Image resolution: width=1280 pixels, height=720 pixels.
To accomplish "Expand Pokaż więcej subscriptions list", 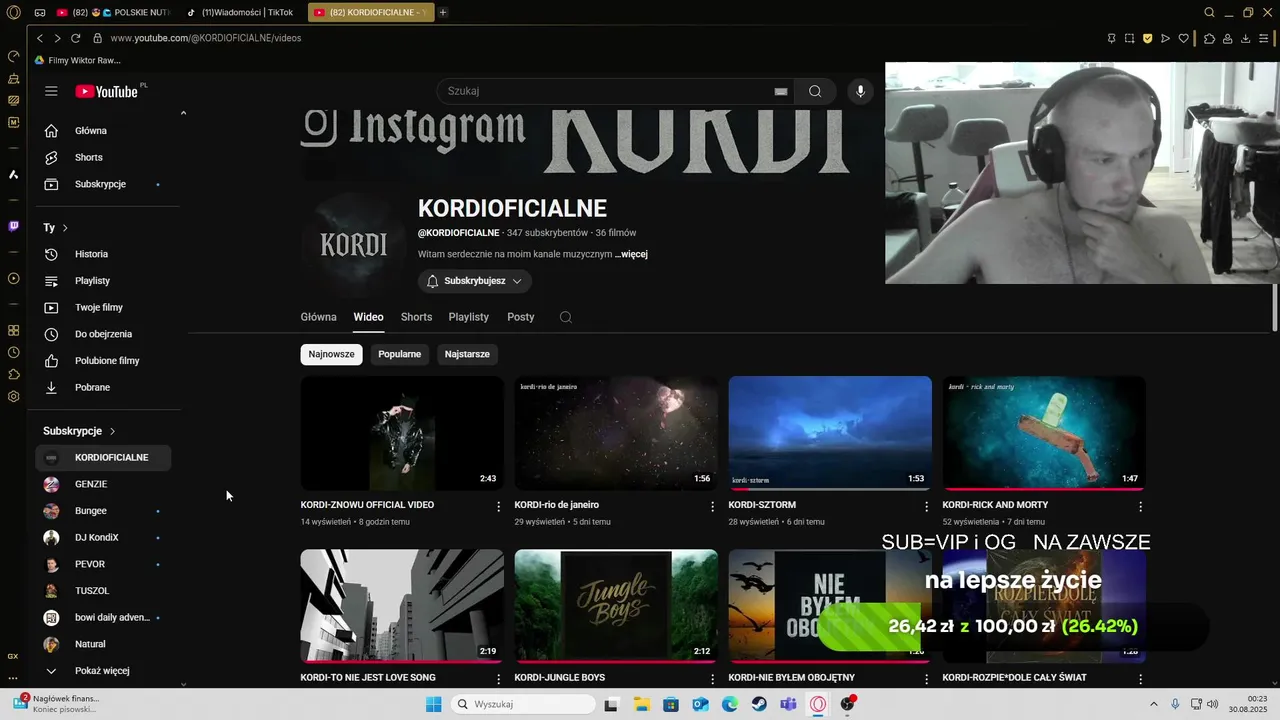I will (104, 671).
